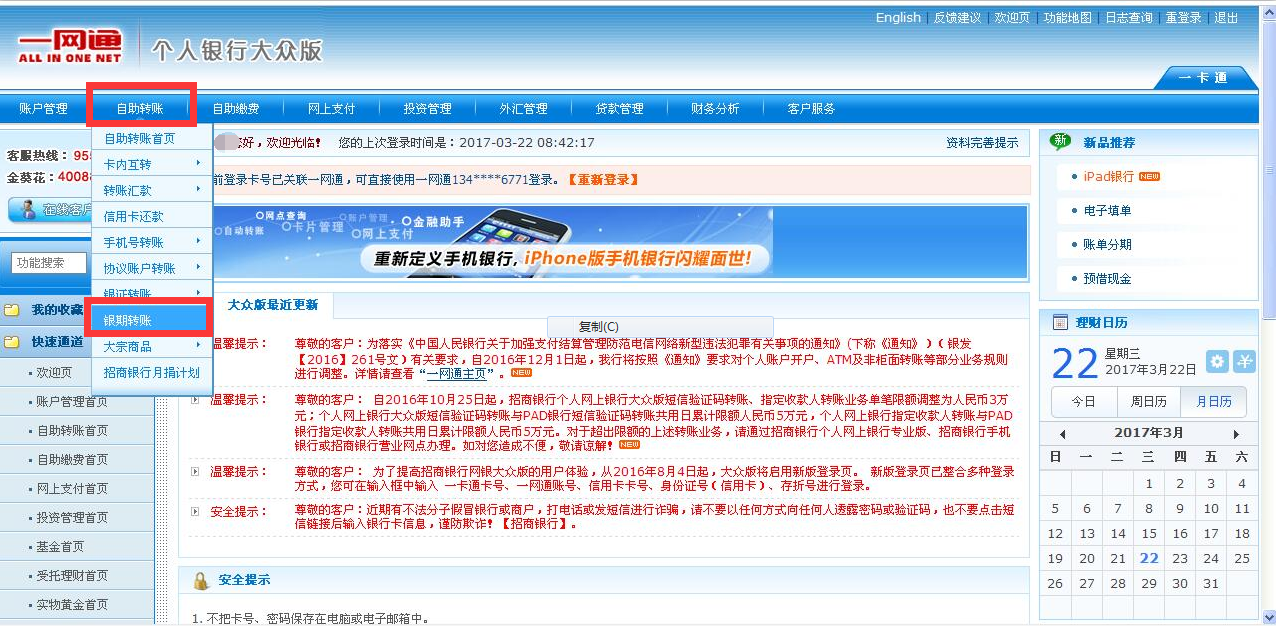1276x626 pixels.
Task: Click 一网通主页 link in notice
Action: coord(456,373)
